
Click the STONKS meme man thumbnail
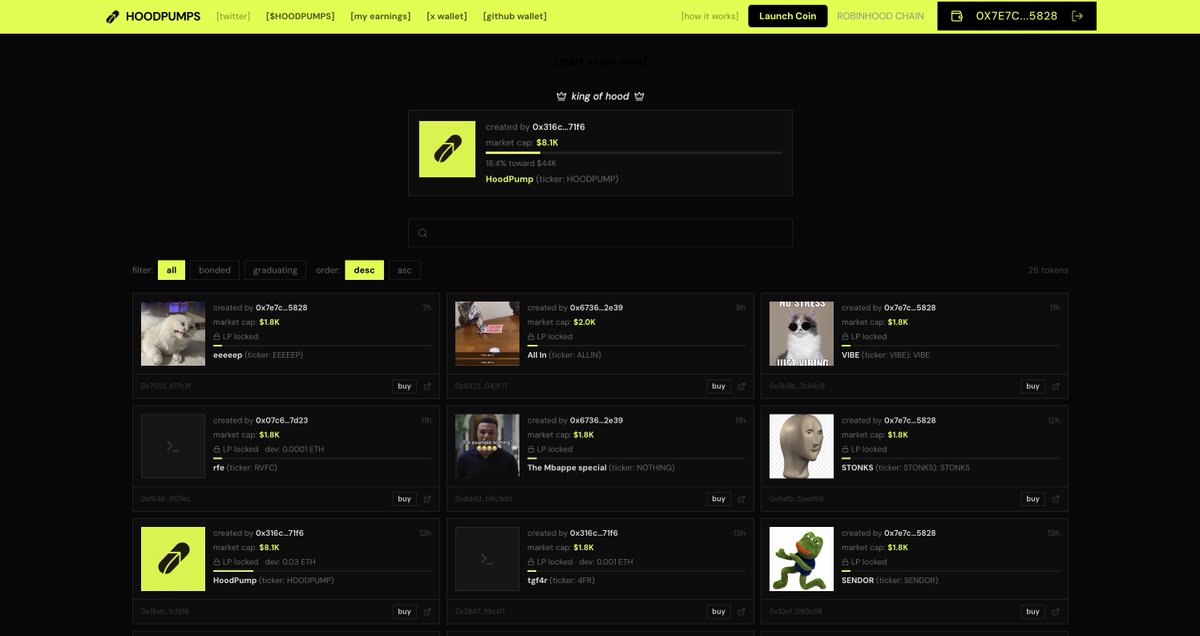coord(801,446)
